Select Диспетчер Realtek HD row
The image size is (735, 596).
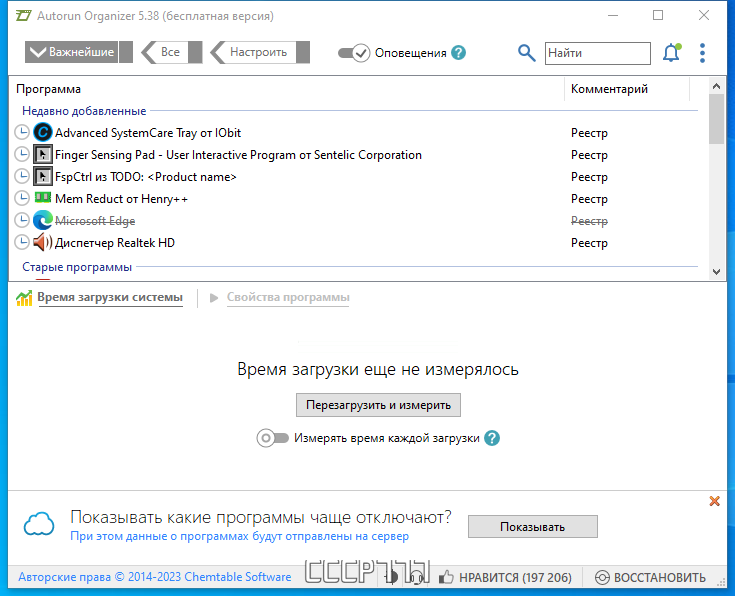(x=356, y=243)
